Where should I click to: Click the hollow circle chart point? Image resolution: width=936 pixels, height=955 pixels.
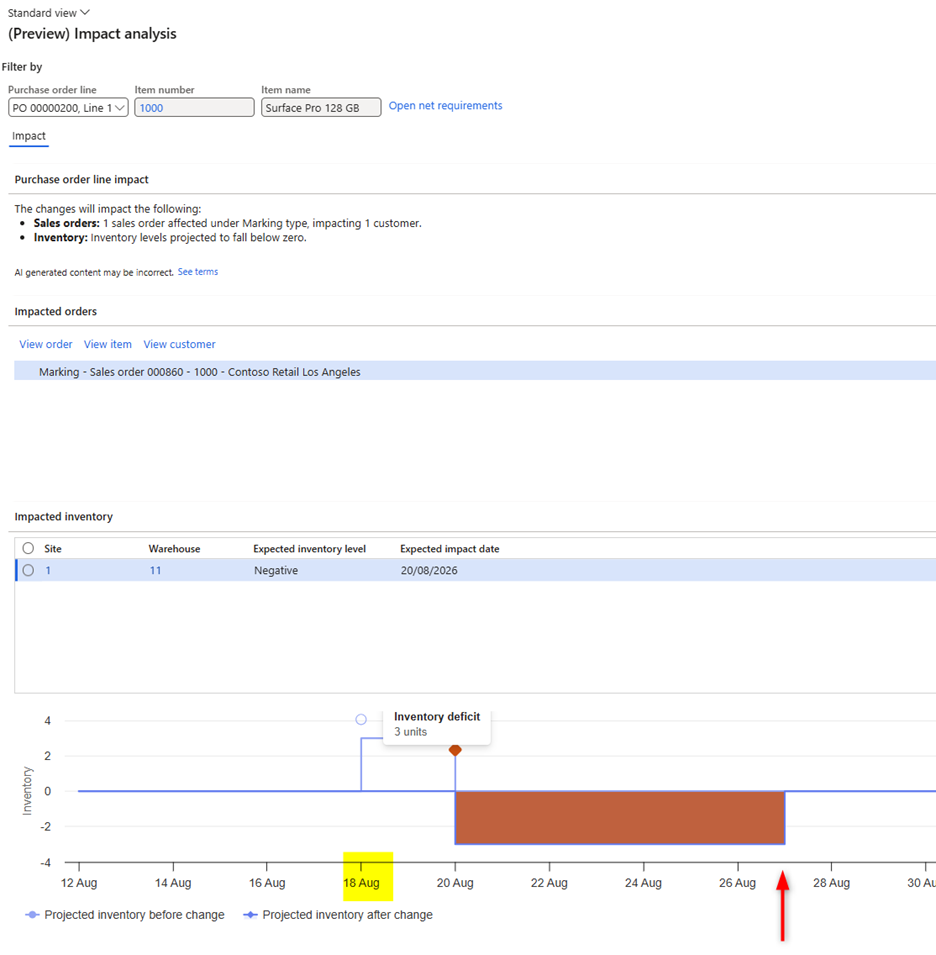(x=361, y=719)
